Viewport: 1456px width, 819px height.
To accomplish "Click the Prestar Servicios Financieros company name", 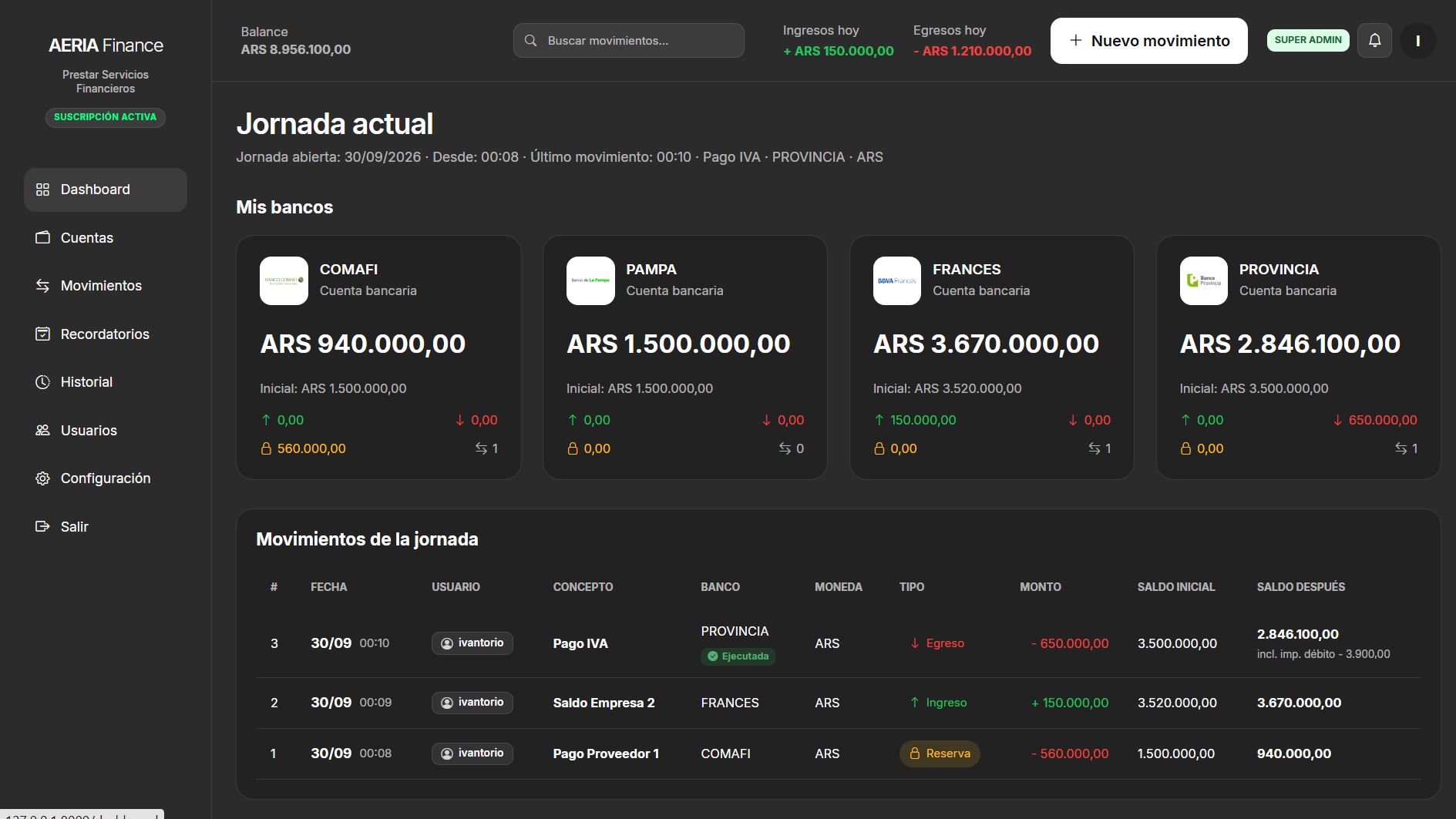I will [106, 82].
